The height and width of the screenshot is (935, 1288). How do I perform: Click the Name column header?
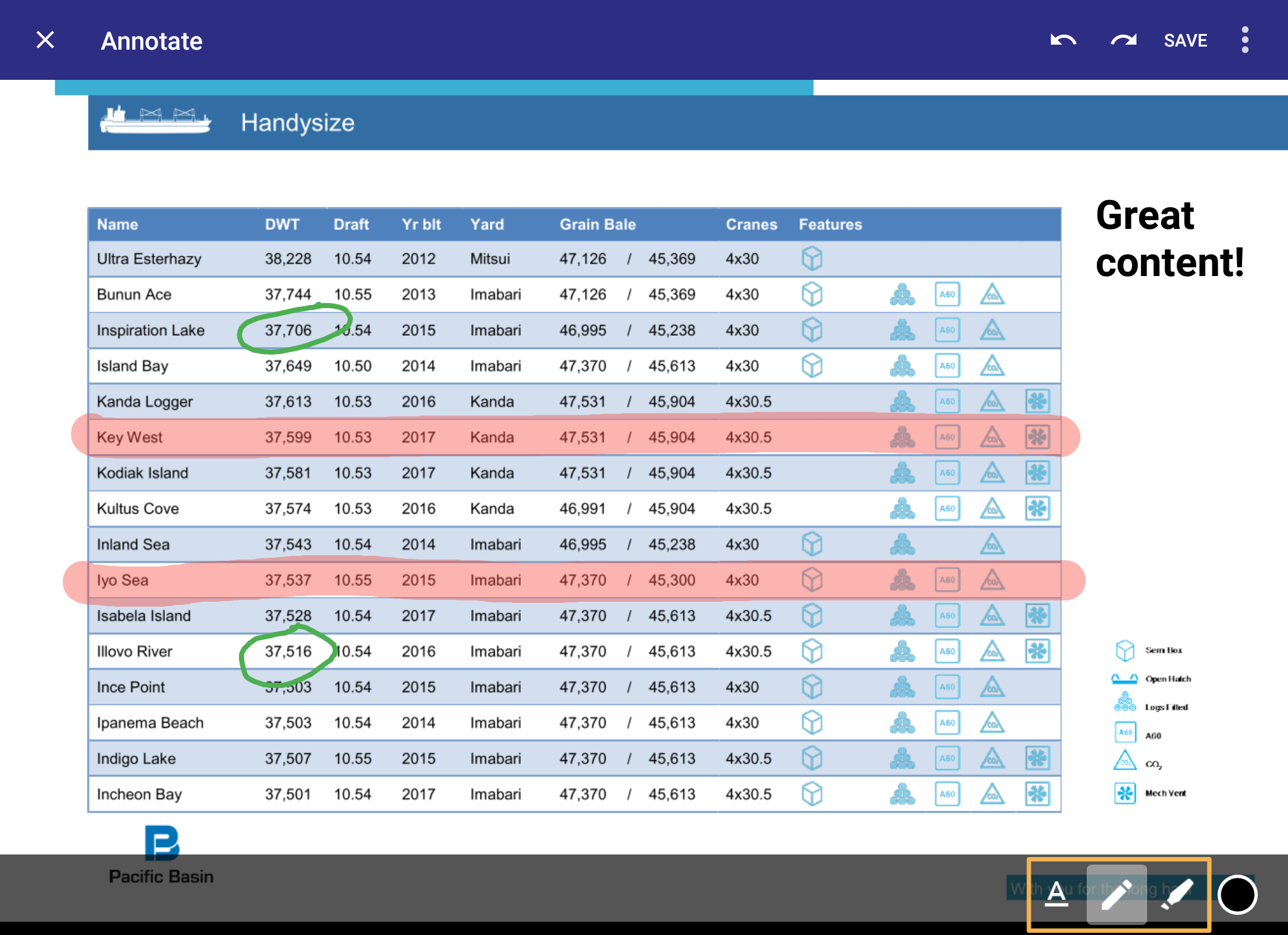(118, 224)
